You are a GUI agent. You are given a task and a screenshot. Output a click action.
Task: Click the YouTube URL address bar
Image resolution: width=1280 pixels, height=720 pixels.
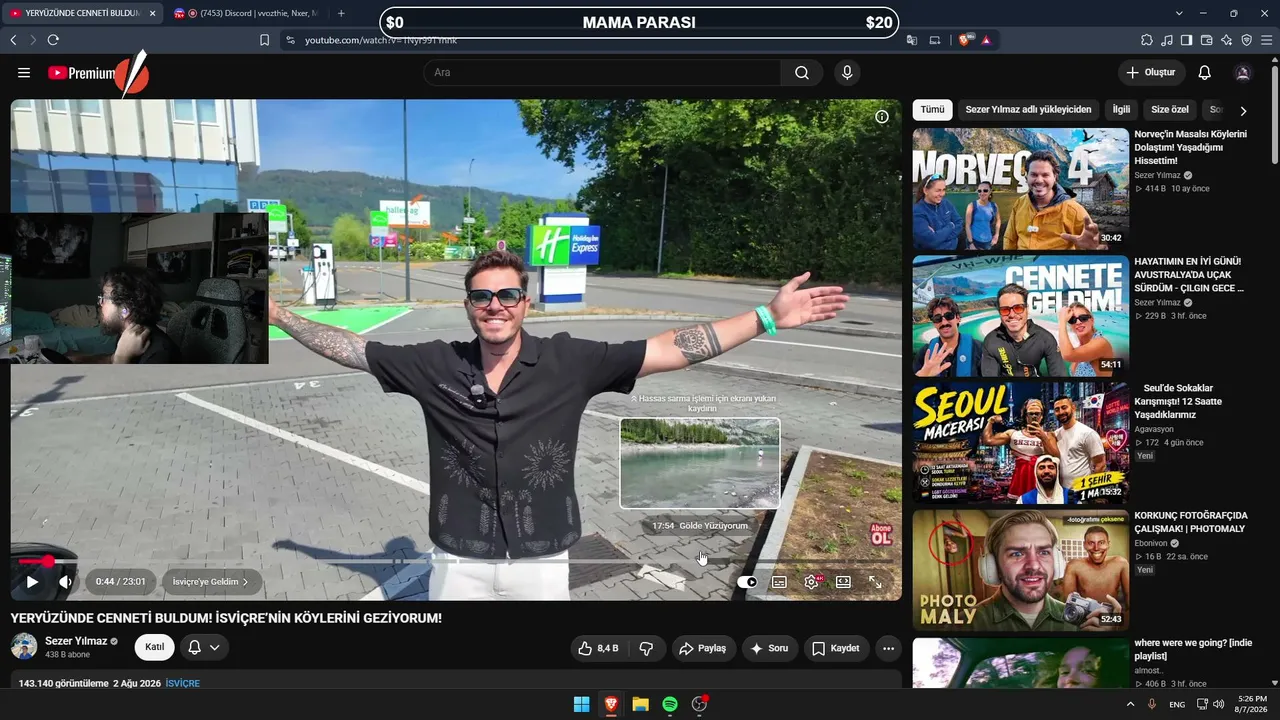(x=590, y=40)
